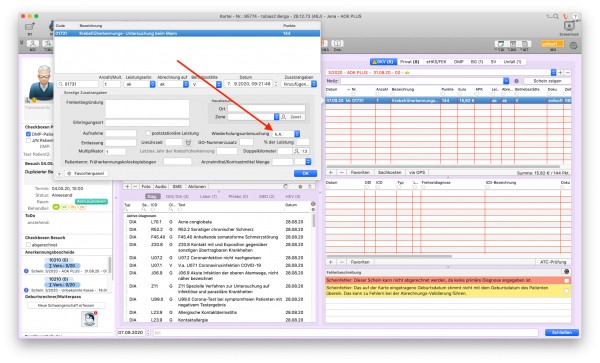Click the Schein zeigen button

pyautogui.click(x=547, y=81)
